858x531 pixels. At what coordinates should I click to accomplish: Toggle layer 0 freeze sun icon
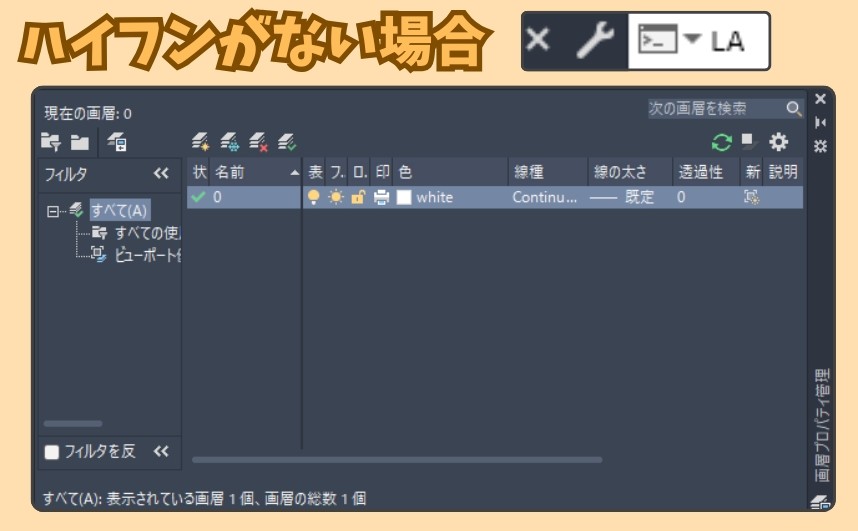[336, 197]
